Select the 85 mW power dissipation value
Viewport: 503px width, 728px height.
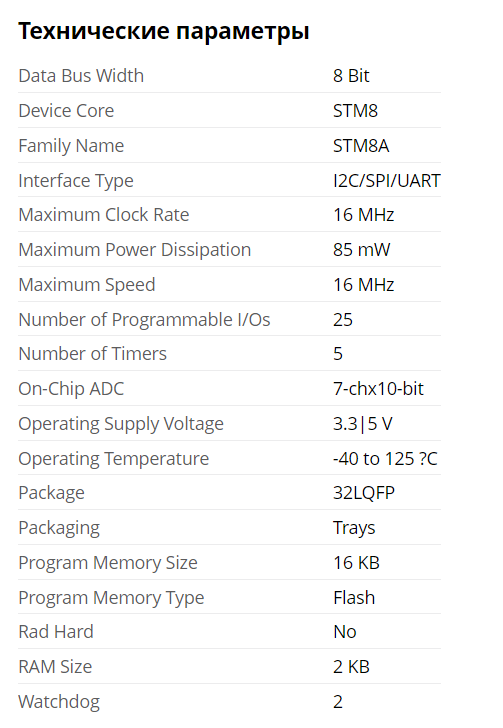(x=361, y=250)
